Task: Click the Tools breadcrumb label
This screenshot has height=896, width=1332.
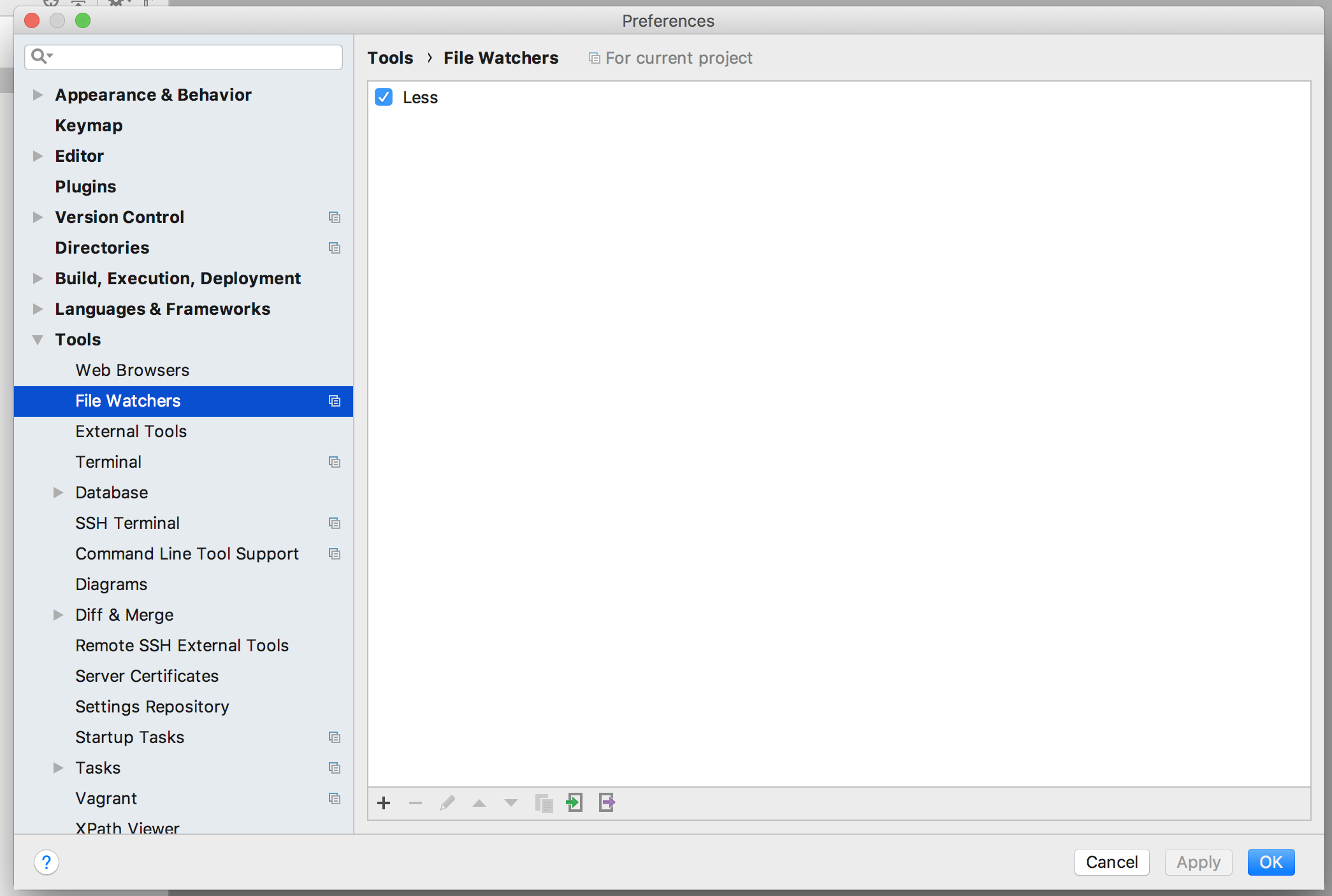Action: (x=390, y=58)
